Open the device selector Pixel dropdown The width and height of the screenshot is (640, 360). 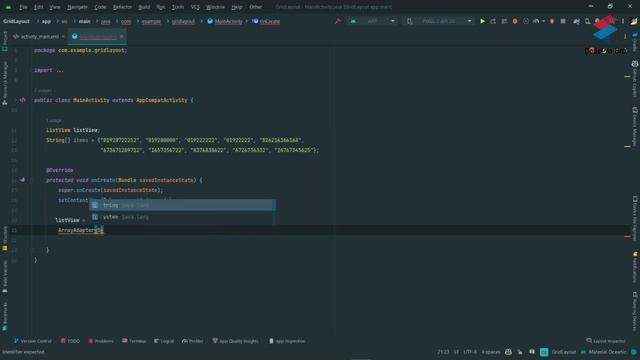(439, 21)
